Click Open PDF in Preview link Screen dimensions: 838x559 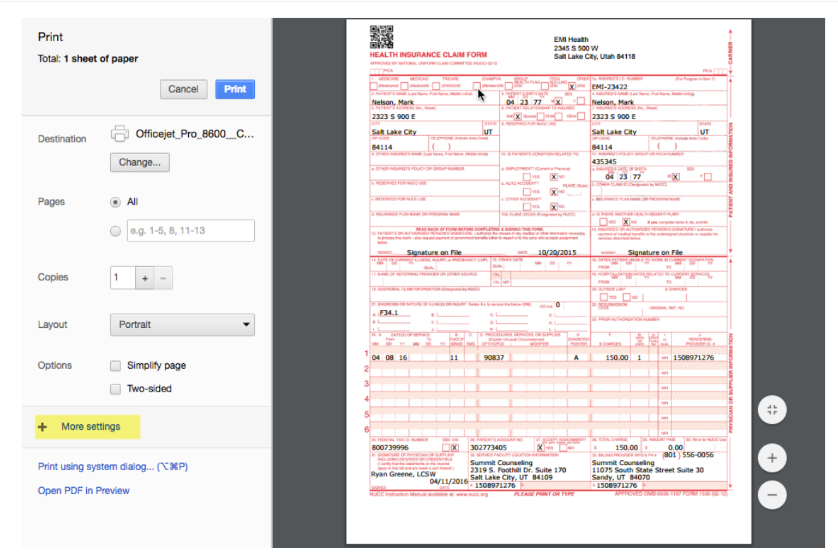tap(83, 491)
